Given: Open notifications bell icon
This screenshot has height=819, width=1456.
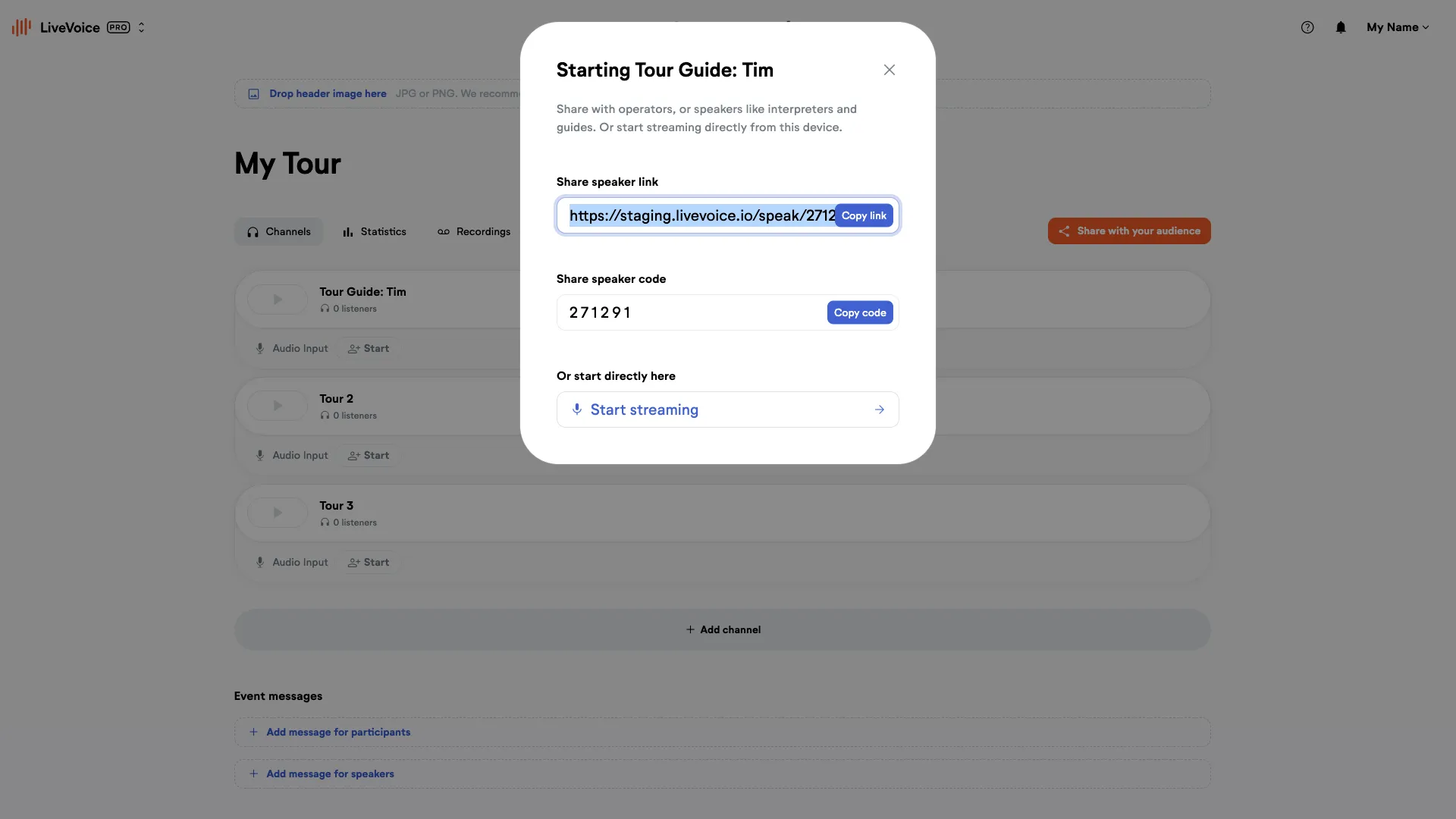Looking at the screenshot, I should click(1341, 27).
